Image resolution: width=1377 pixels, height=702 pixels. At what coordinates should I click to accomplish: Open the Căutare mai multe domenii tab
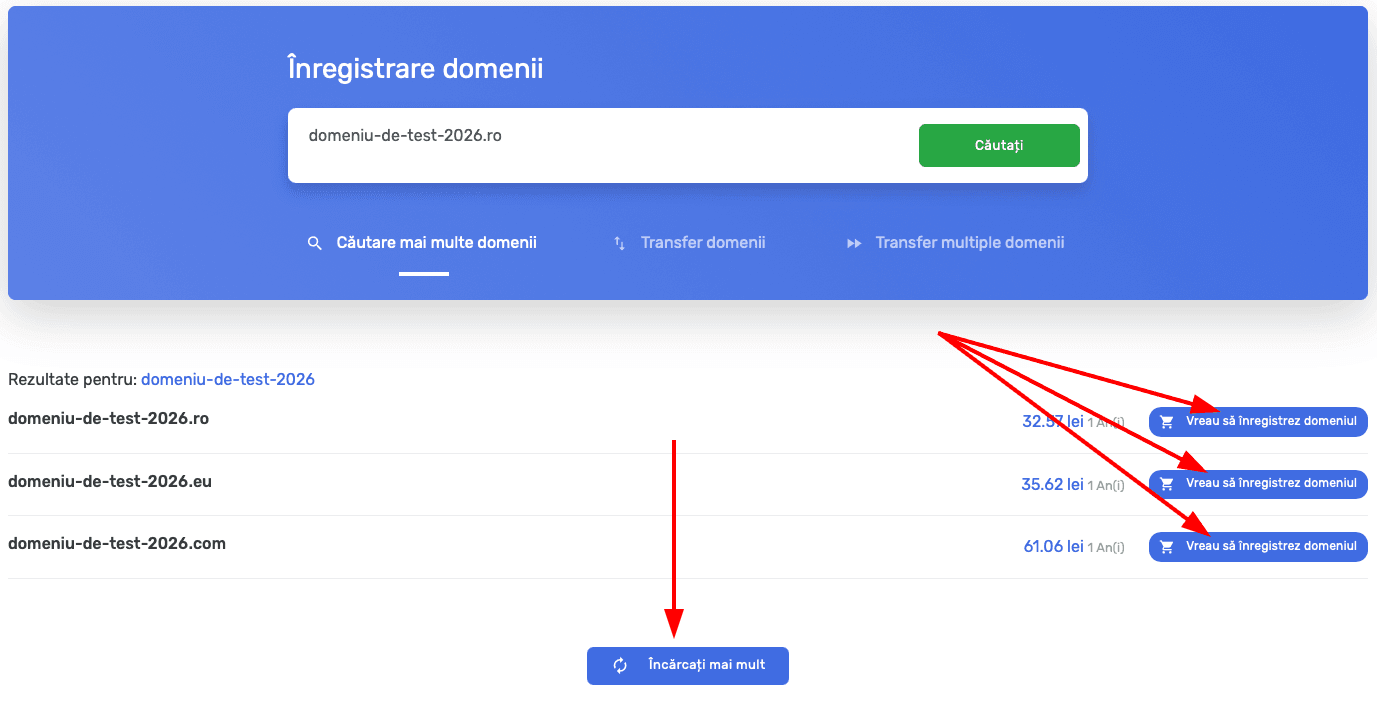coord(436,243)
